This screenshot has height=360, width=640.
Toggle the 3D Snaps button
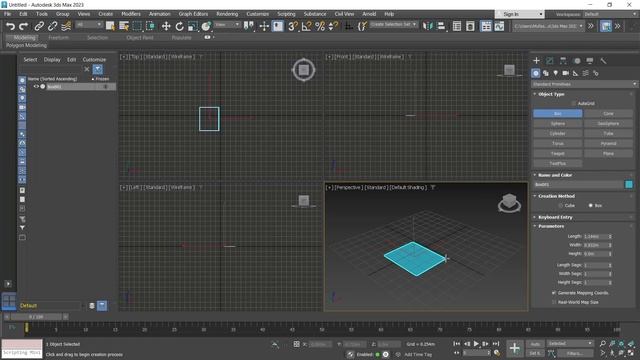(293, 27)
